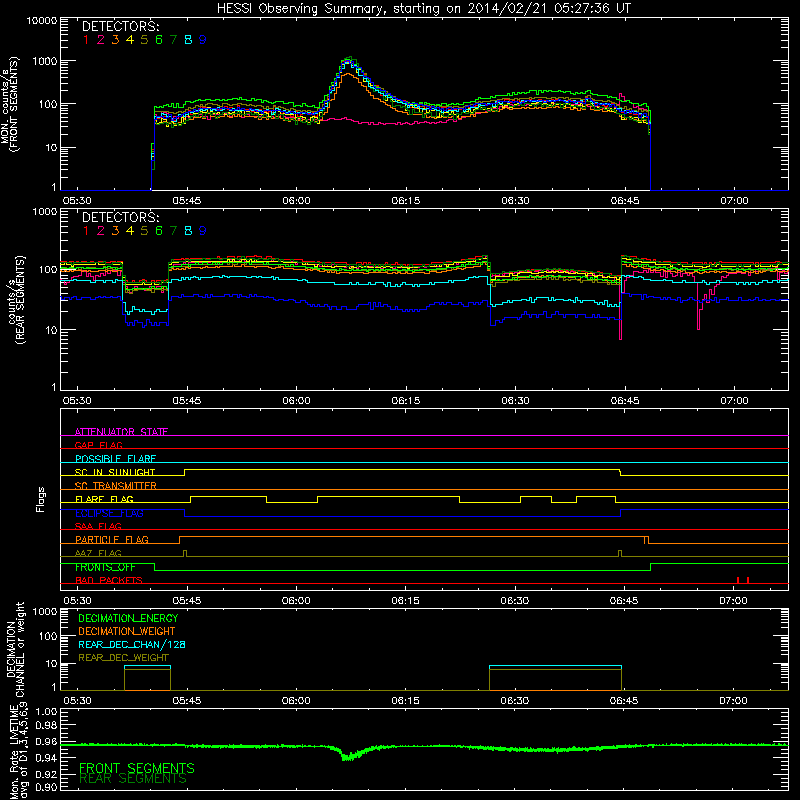Select detector 2 in rear segments legend
This screenshot has height=800, width=800.
(x=101, y=231)
